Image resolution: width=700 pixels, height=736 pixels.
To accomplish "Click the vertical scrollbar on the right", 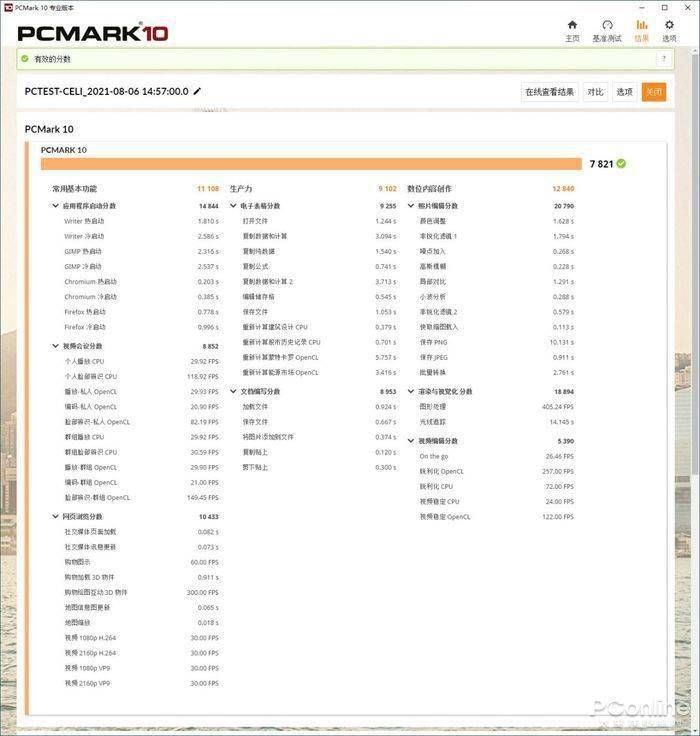I will coord(695,263).
